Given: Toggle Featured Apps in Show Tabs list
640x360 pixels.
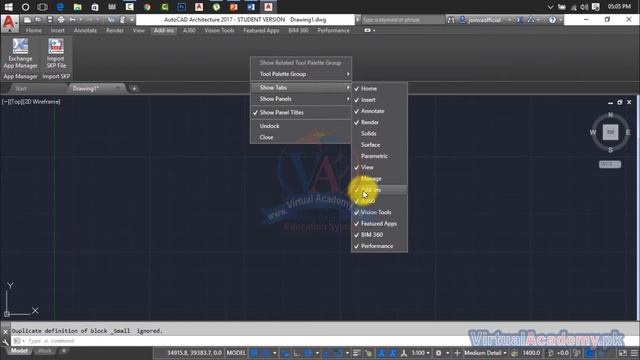Looking at the screenshot, I should (379, 224).
